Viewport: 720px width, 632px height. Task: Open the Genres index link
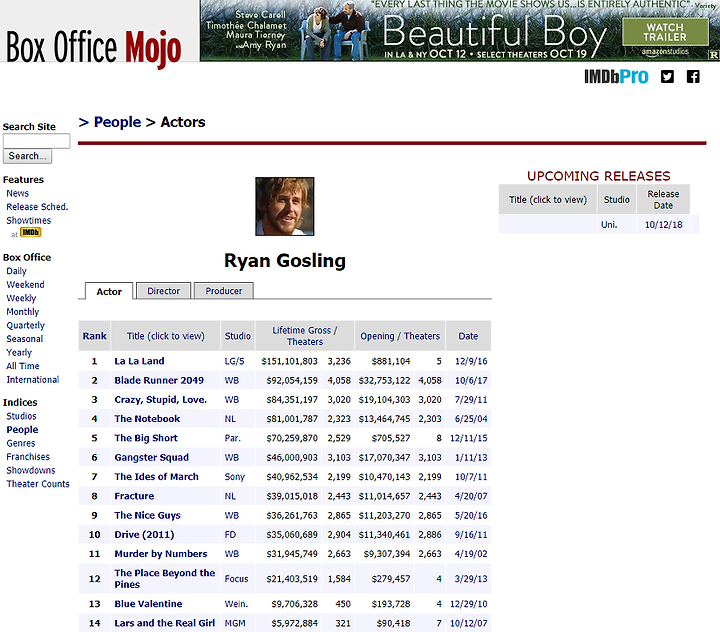coord(21,443)
